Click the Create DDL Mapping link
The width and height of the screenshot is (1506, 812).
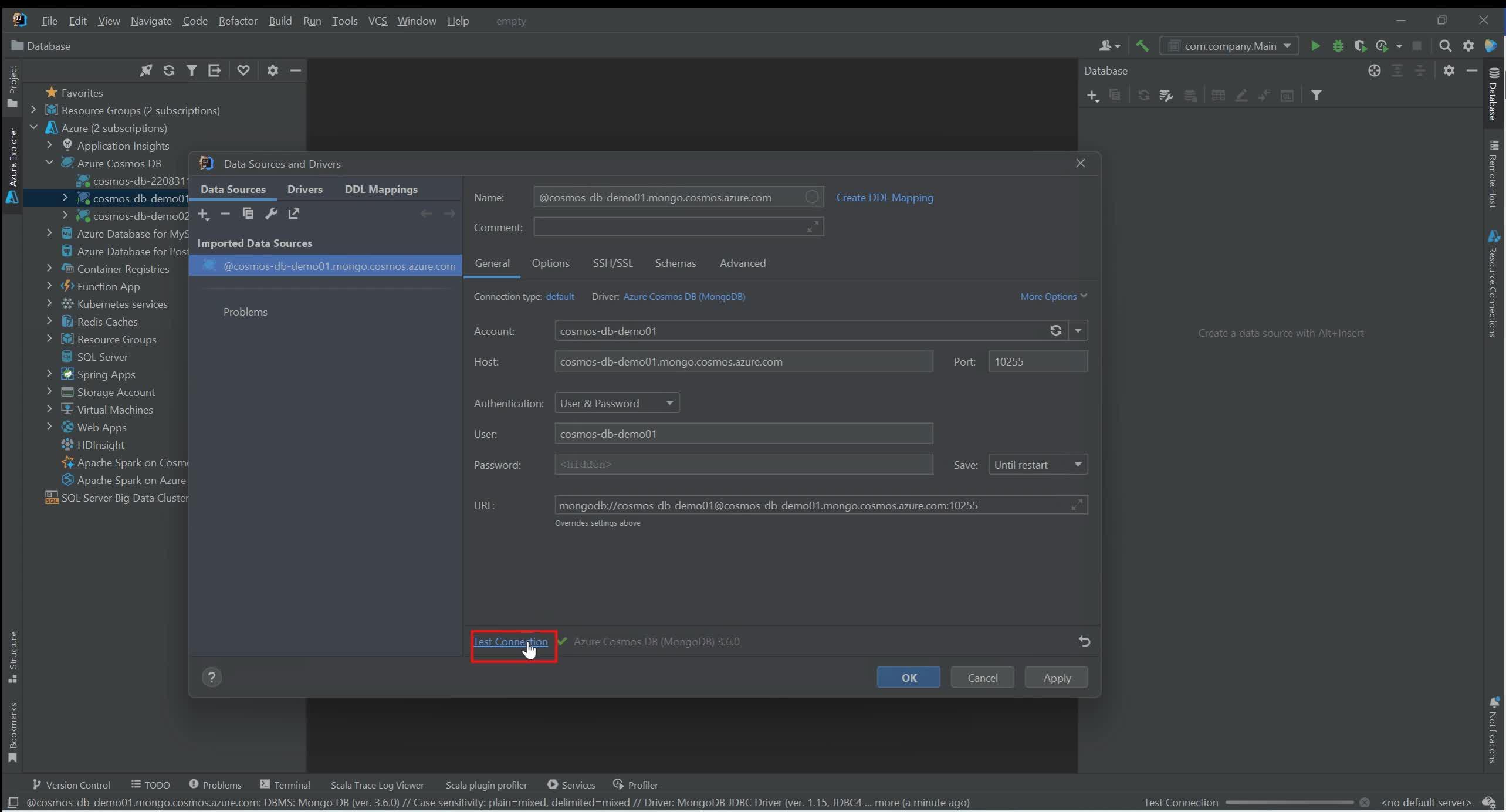pos(884,197)
